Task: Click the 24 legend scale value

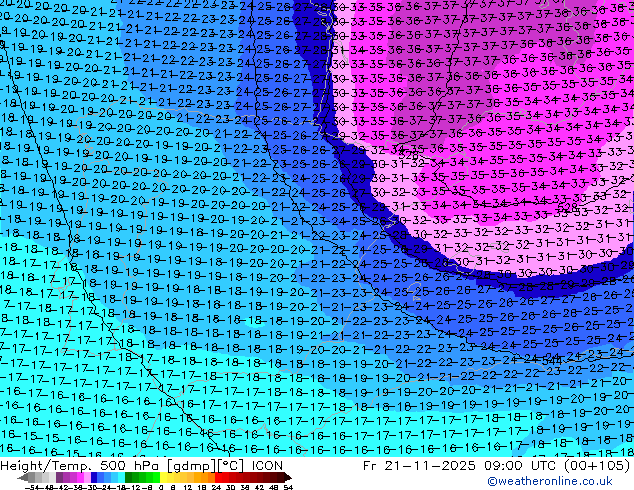Action: (216, 487)
